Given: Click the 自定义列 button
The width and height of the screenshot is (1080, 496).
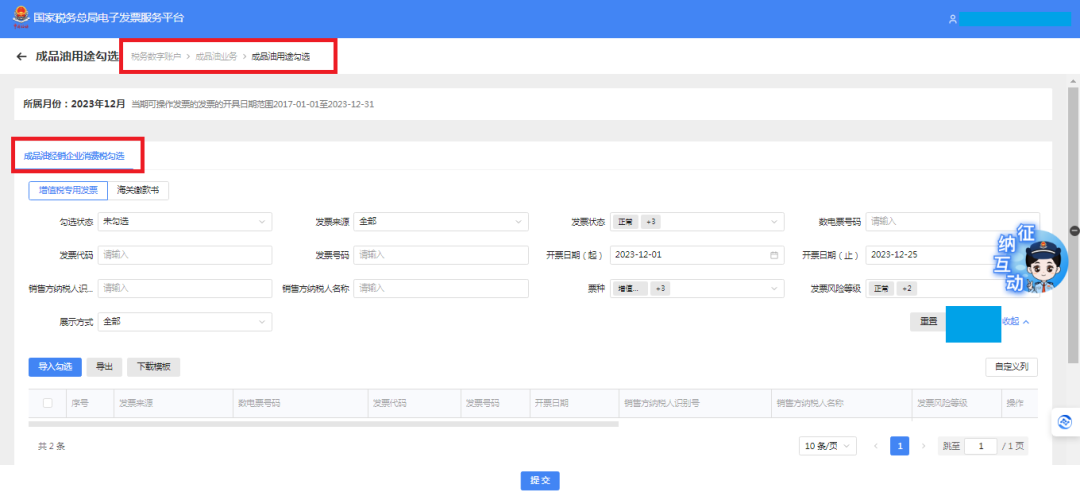Looking at the screenshot, I should tap(1011, 367).
